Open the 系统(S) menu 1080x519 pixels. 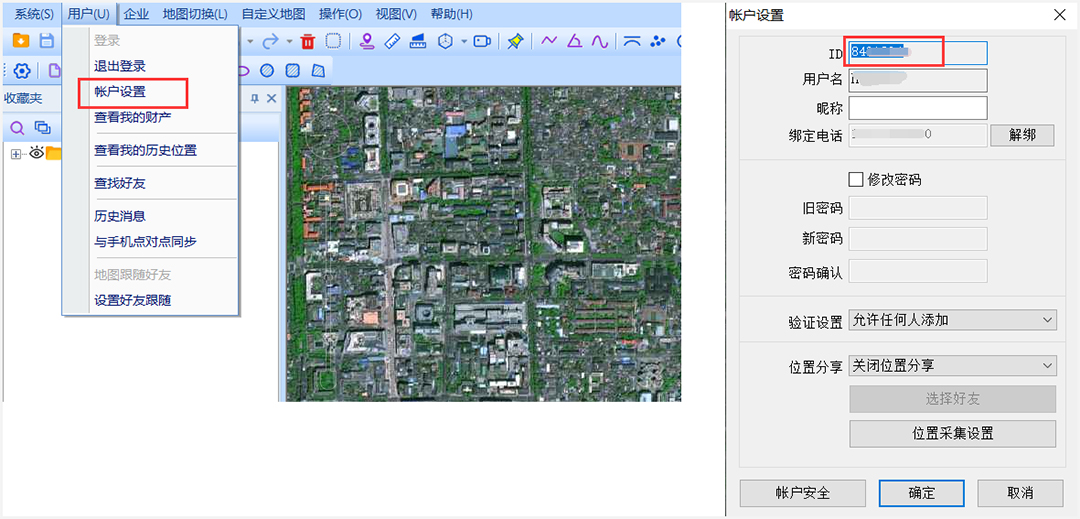(34, 14)
